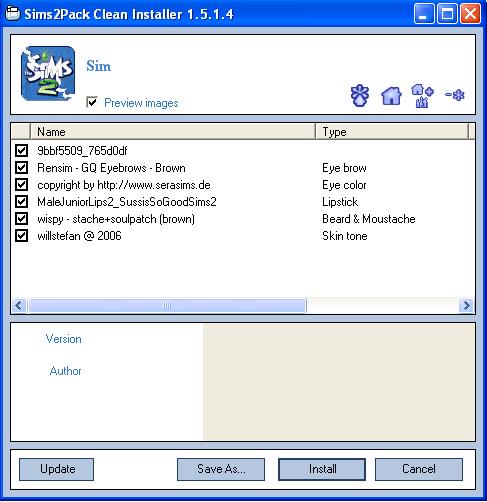
Task: Click the Save As... button
Action: (x=221, y=469)
